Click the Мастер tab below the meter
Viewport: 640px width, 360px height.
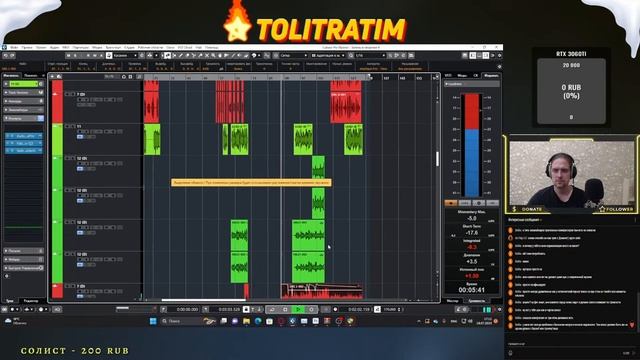click(452, 301)
